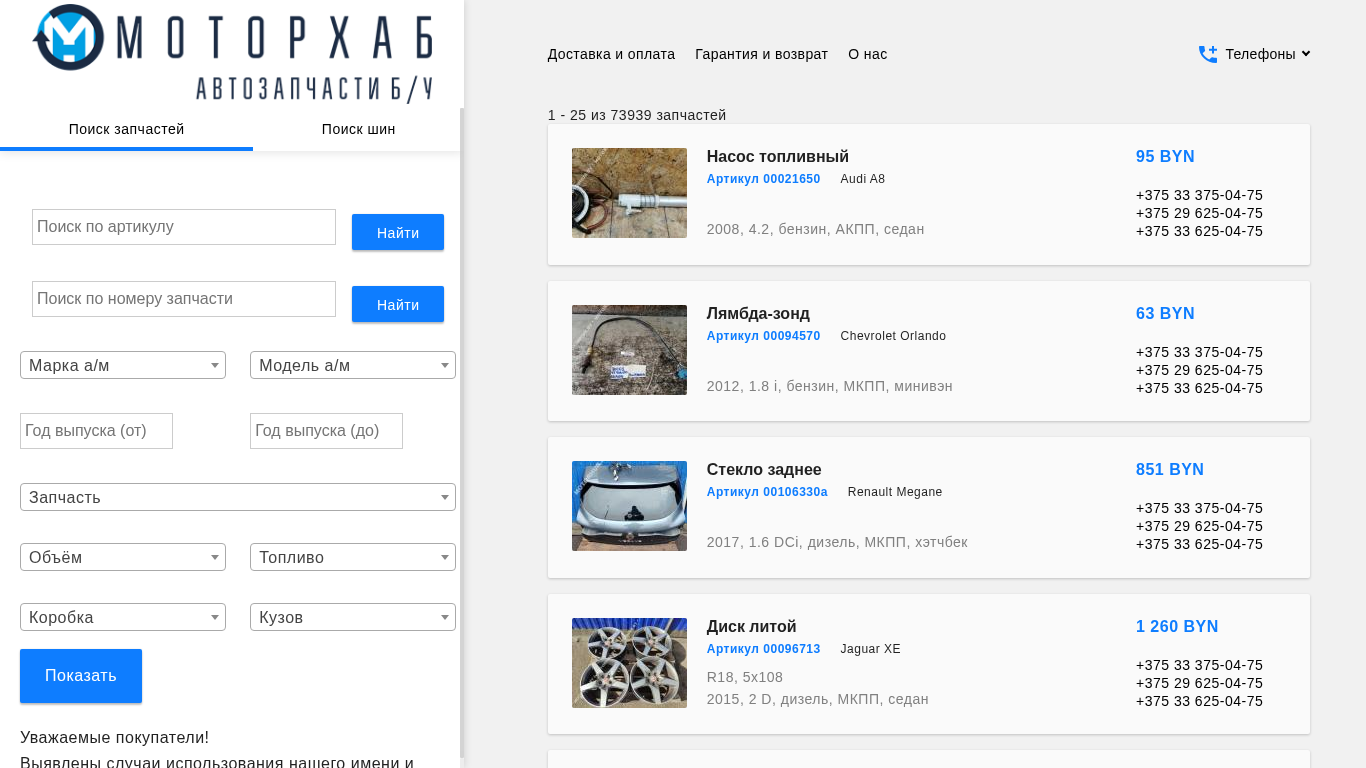Open the Диск литой photo
This screenshot has width=1366, height=768.
629,663
